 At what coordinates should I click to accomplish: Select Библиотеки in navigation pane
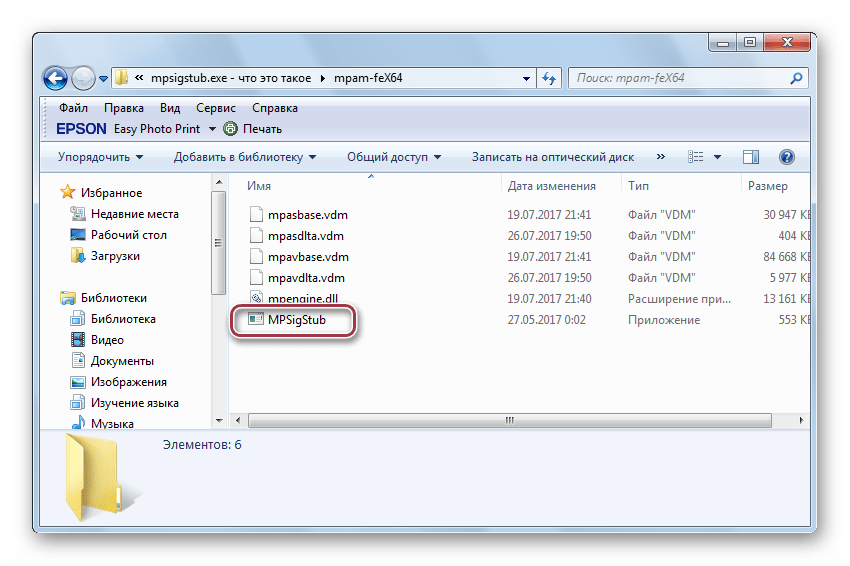(x=113, y=298)
